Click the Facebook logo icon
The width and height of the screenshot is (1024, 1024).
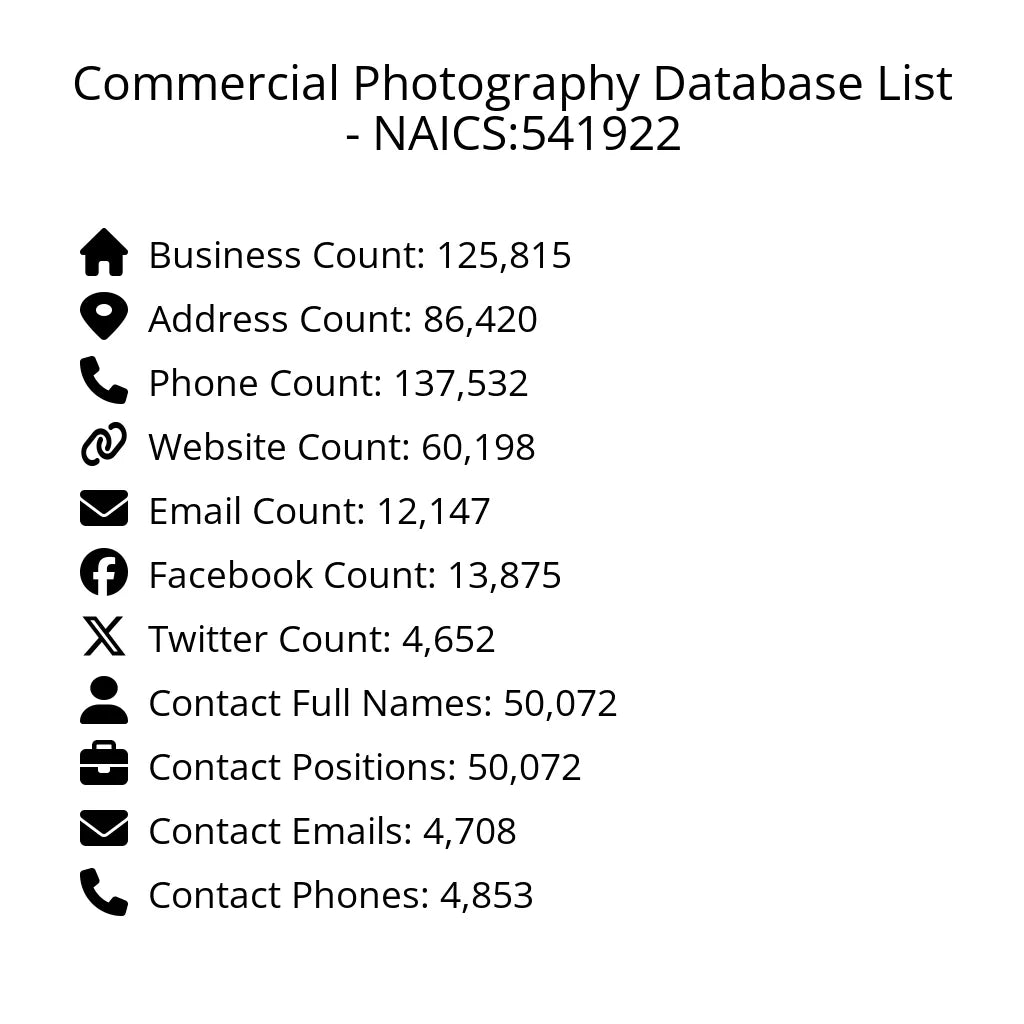tap(104, 573)
